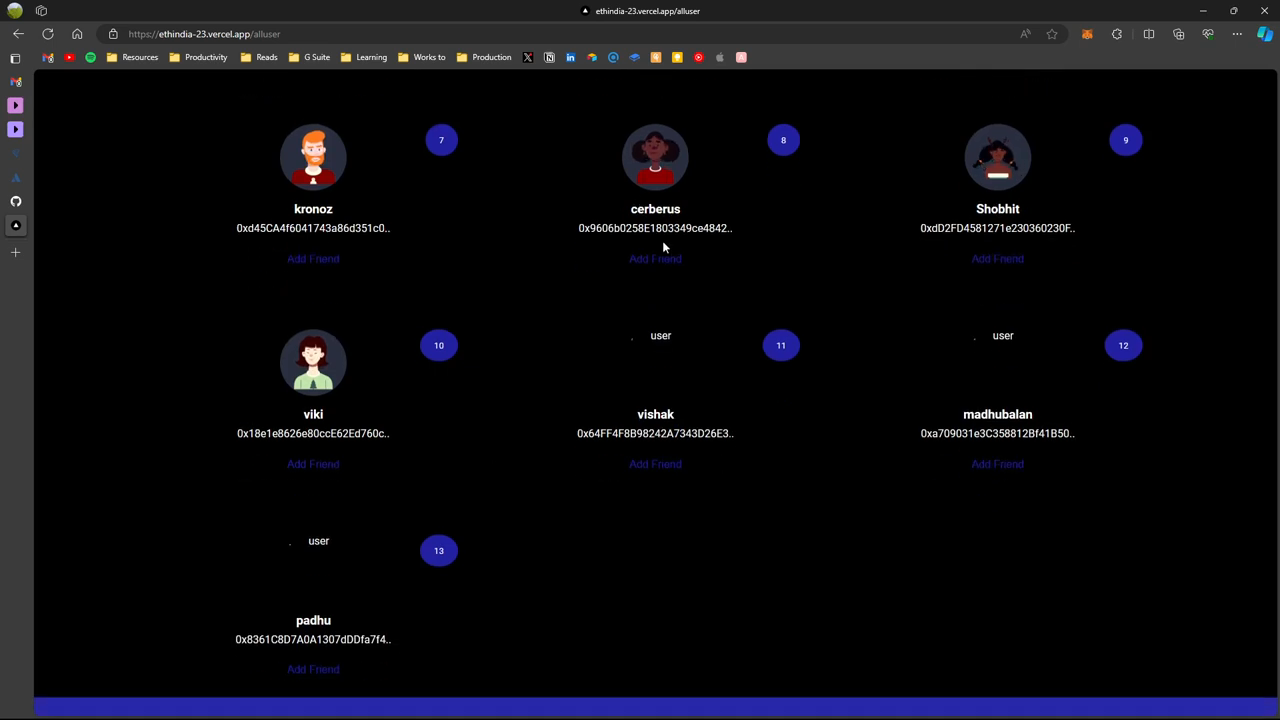Viewport: 1280px width, 720px height.
Task: Expand the Productivity bookmarks folder
Action: pos(198,57)
